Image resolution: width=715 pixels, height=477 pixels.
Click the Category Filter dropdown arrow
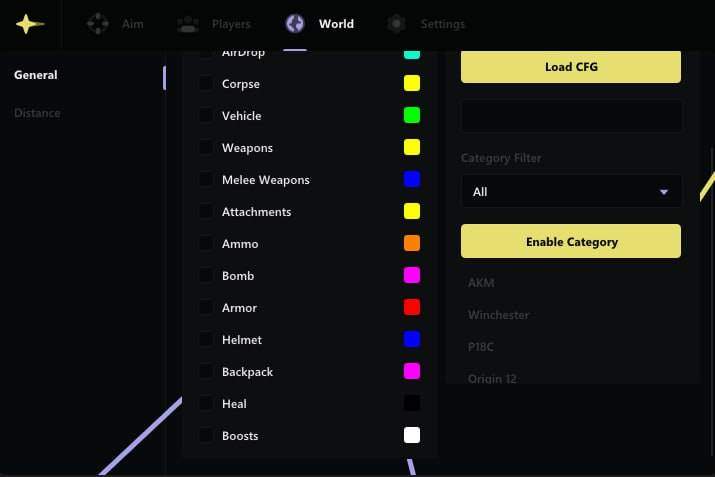(664, 192)
